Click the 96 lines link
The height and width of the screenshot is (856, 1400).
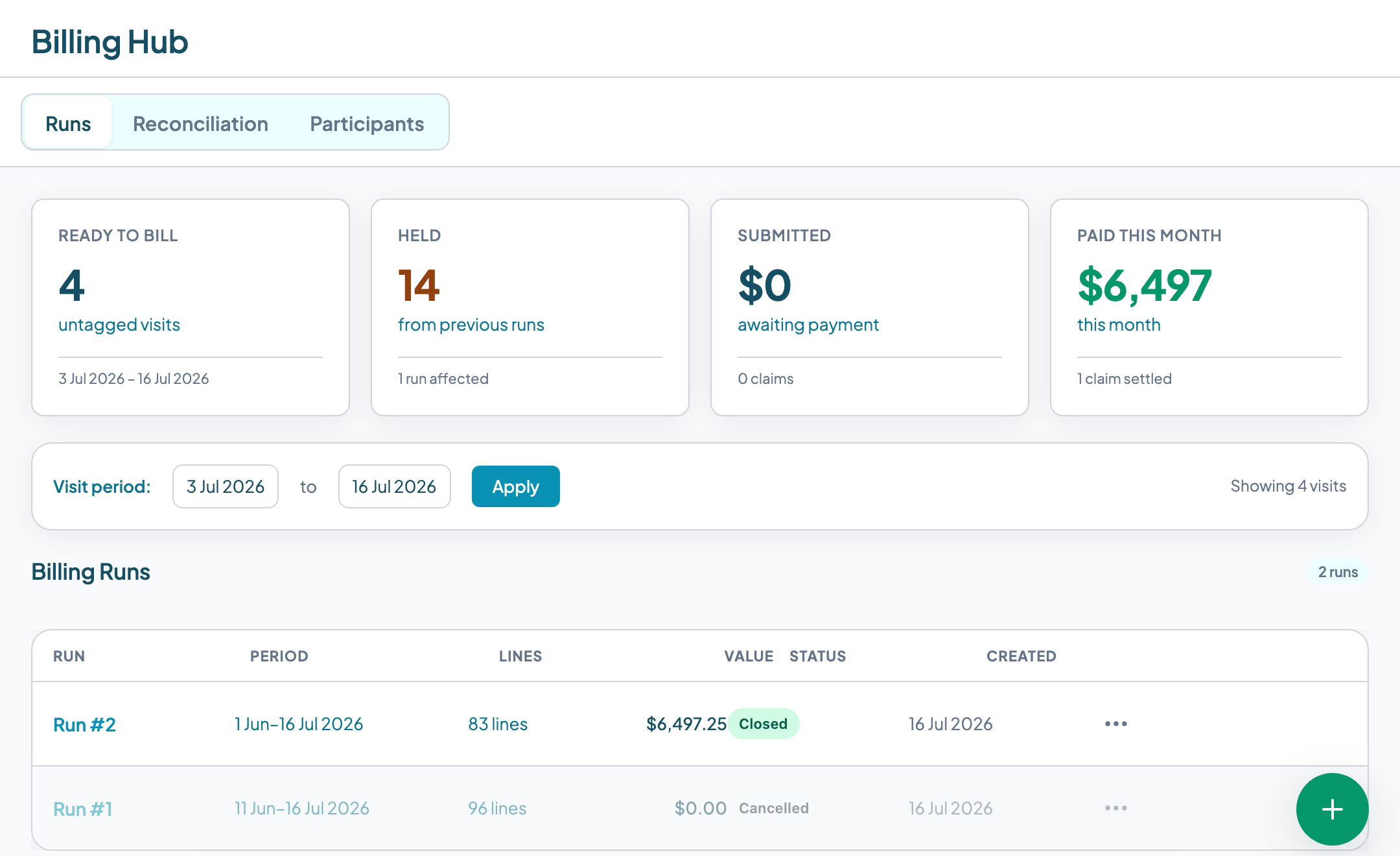pyautogui.click(x=497, y=808)
